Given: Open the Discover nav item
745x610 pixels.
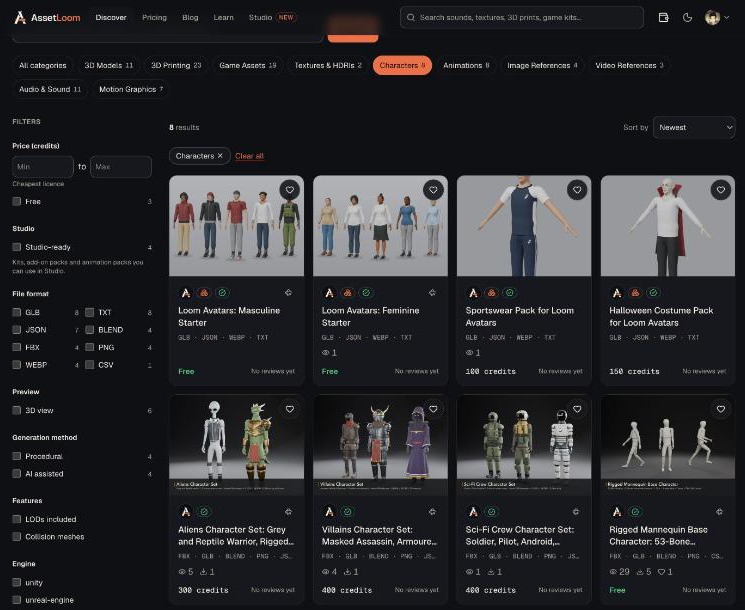Looking at the screenshot, I should [111, 18].
